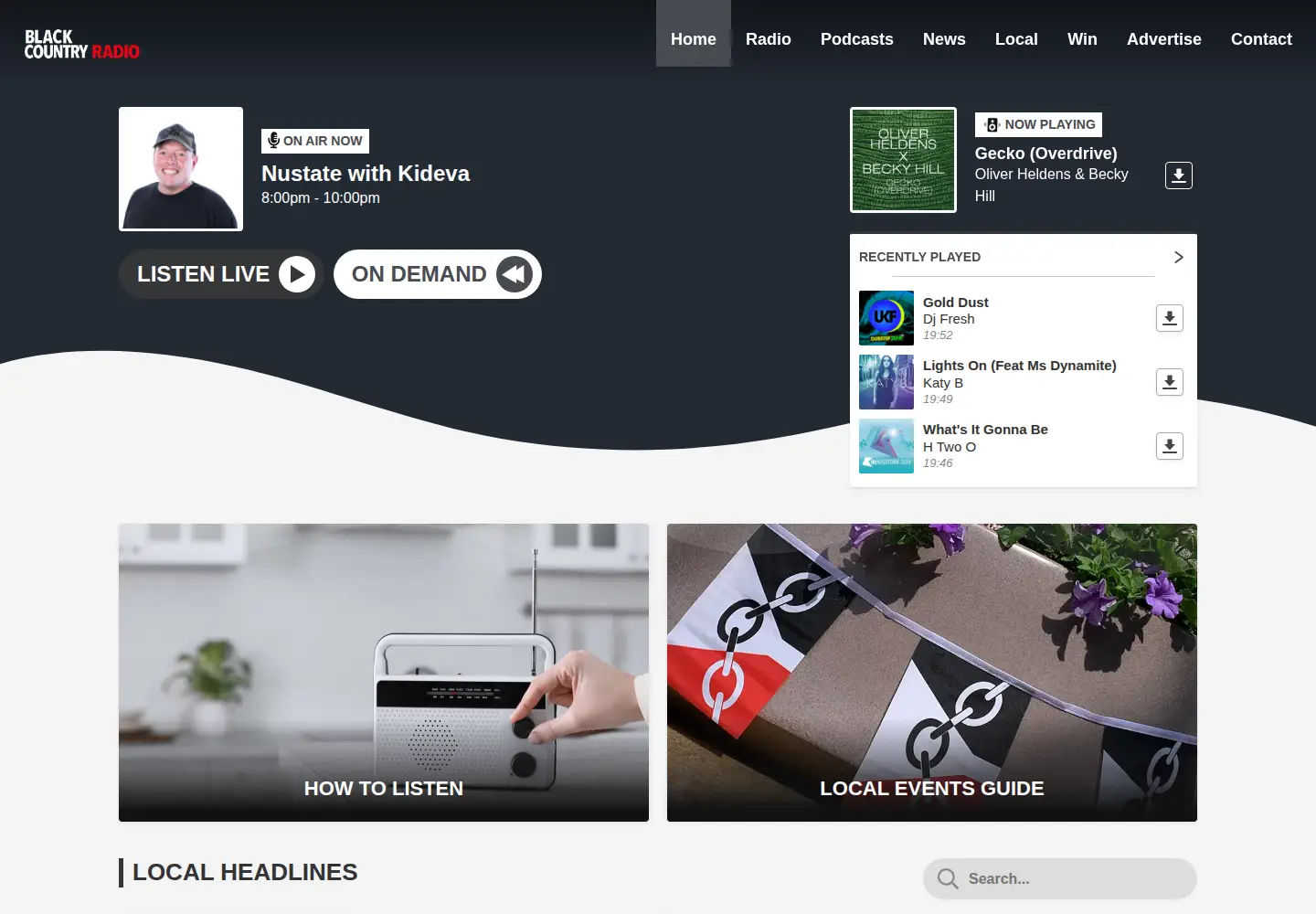Click the Gecko (Overdrive) song title
The height and width of the screenshot is (914, 1316).
[x=1046, y=154]
